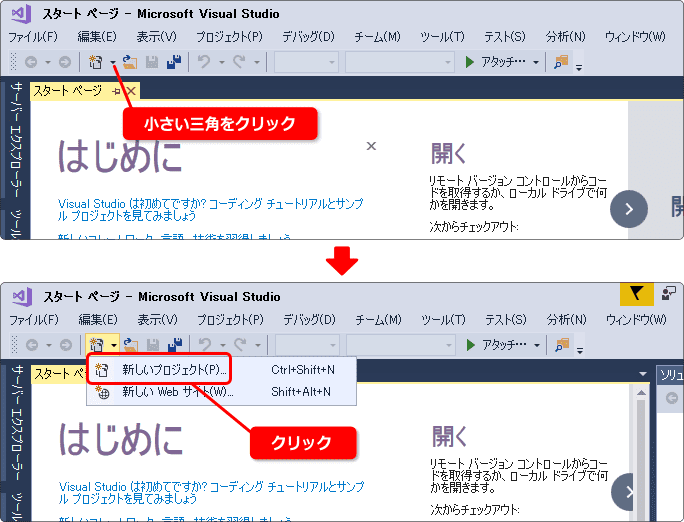Open toolbar overflow options in upper window
Viewport: 684px width, 522px height.
579,67
